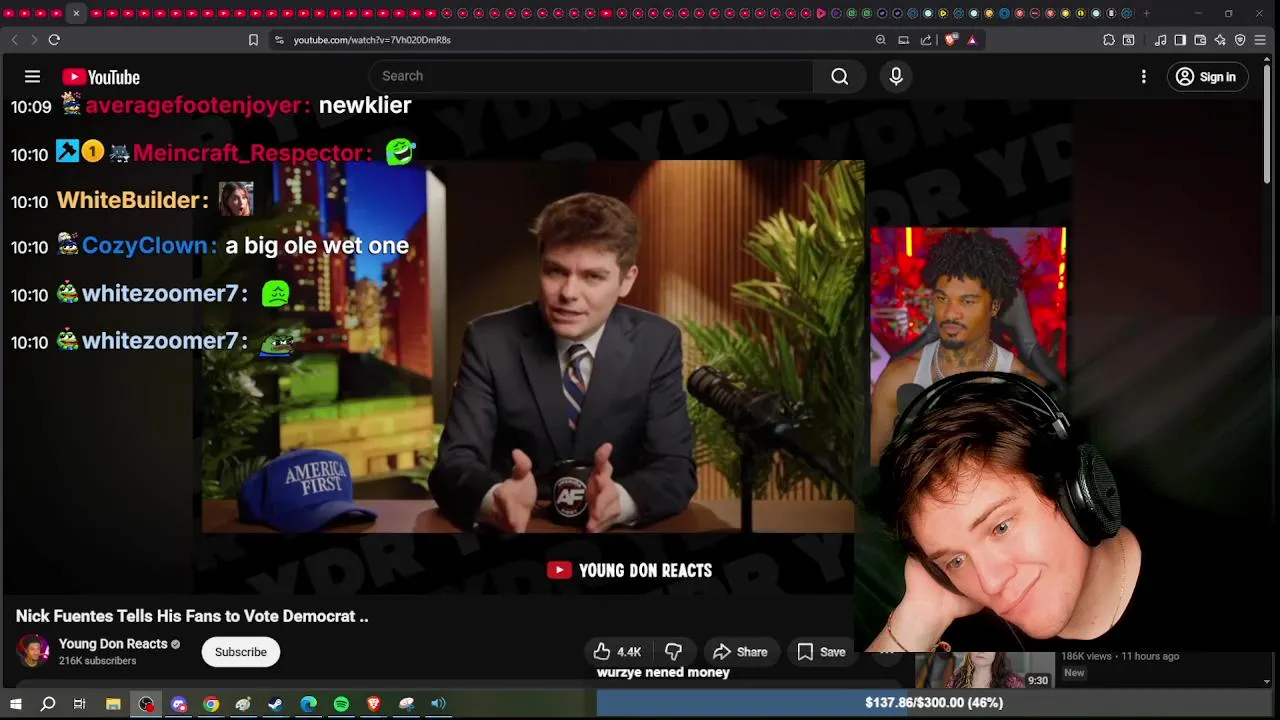Viewport: 1280px width, 720px height.
Task: Open Google Chrome from the taskbar
Action: pos(211,704)
